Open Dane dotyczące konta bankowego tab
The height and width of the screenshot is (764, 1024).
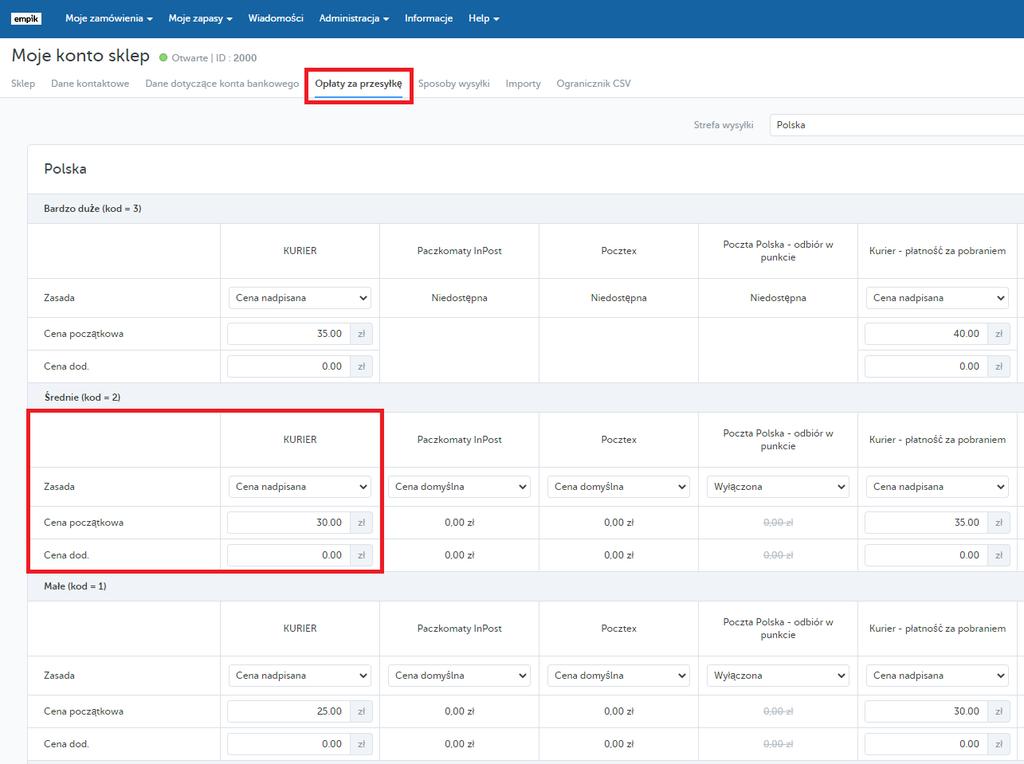pos(222,84)
